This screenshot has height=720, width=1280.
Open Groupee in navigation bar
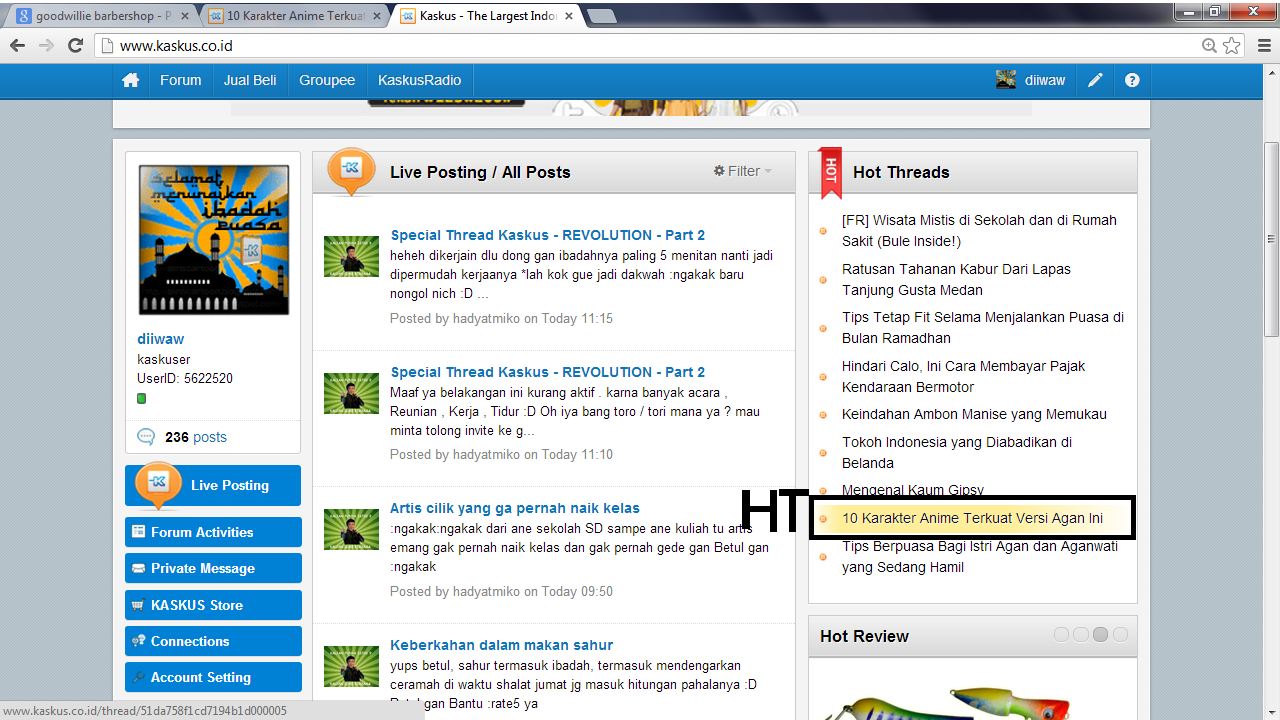click(x=327, y=80)
